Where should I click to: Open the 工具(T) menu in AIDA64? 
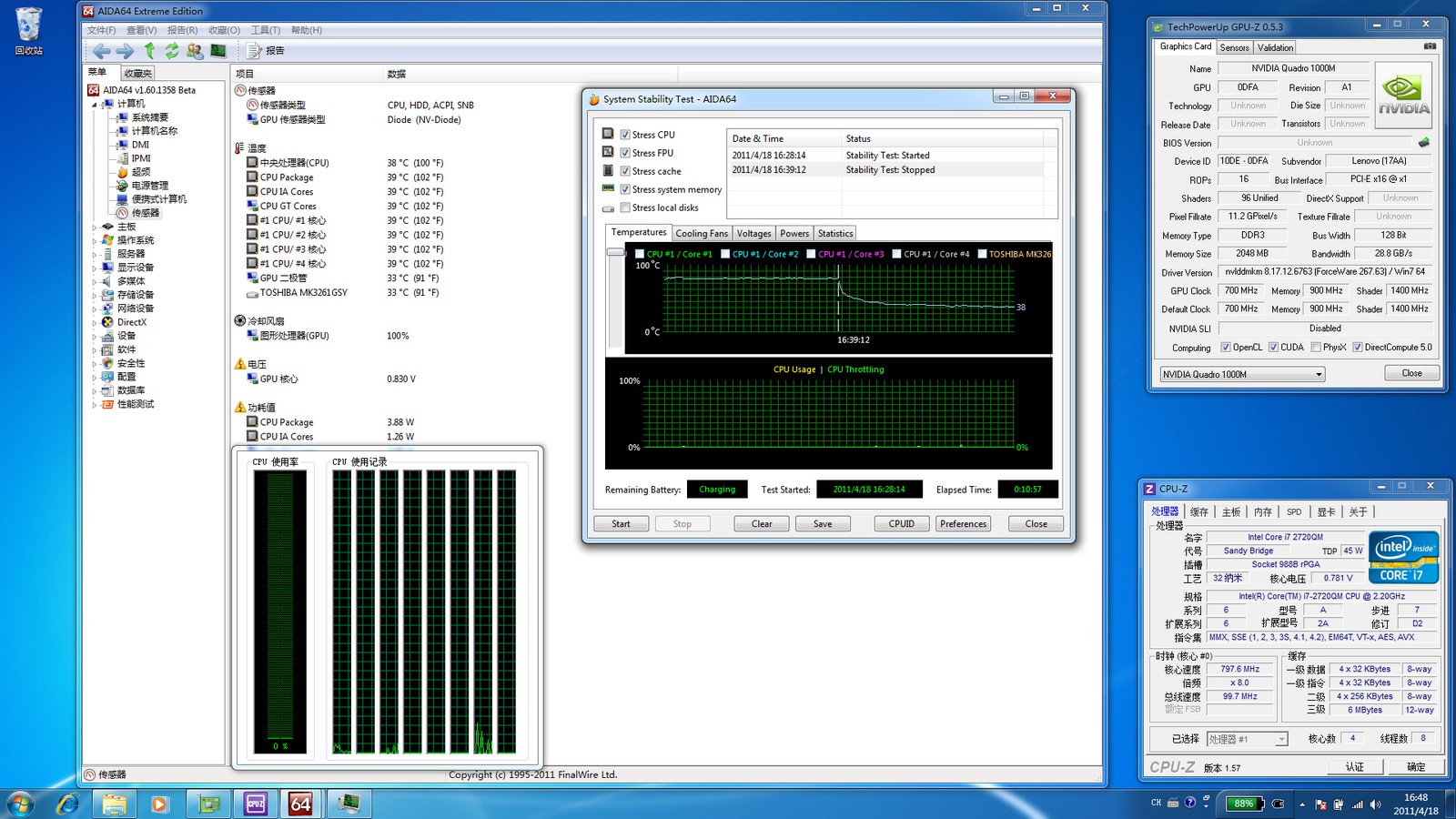(266, 30)
